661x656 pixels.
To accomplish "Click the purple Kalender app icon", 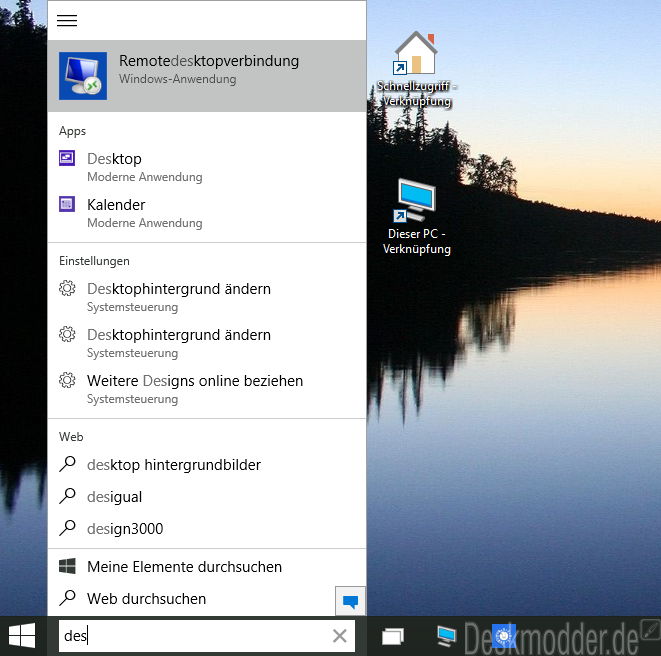I will point(67,204).
